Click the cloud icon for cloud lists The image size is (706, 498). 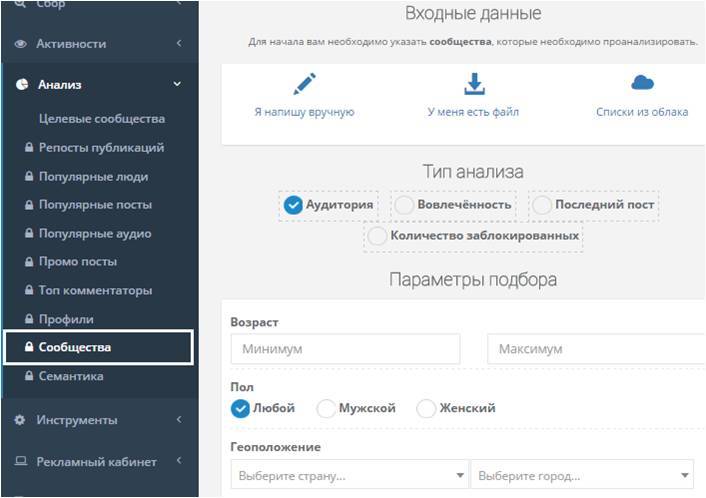click(641, 83)
